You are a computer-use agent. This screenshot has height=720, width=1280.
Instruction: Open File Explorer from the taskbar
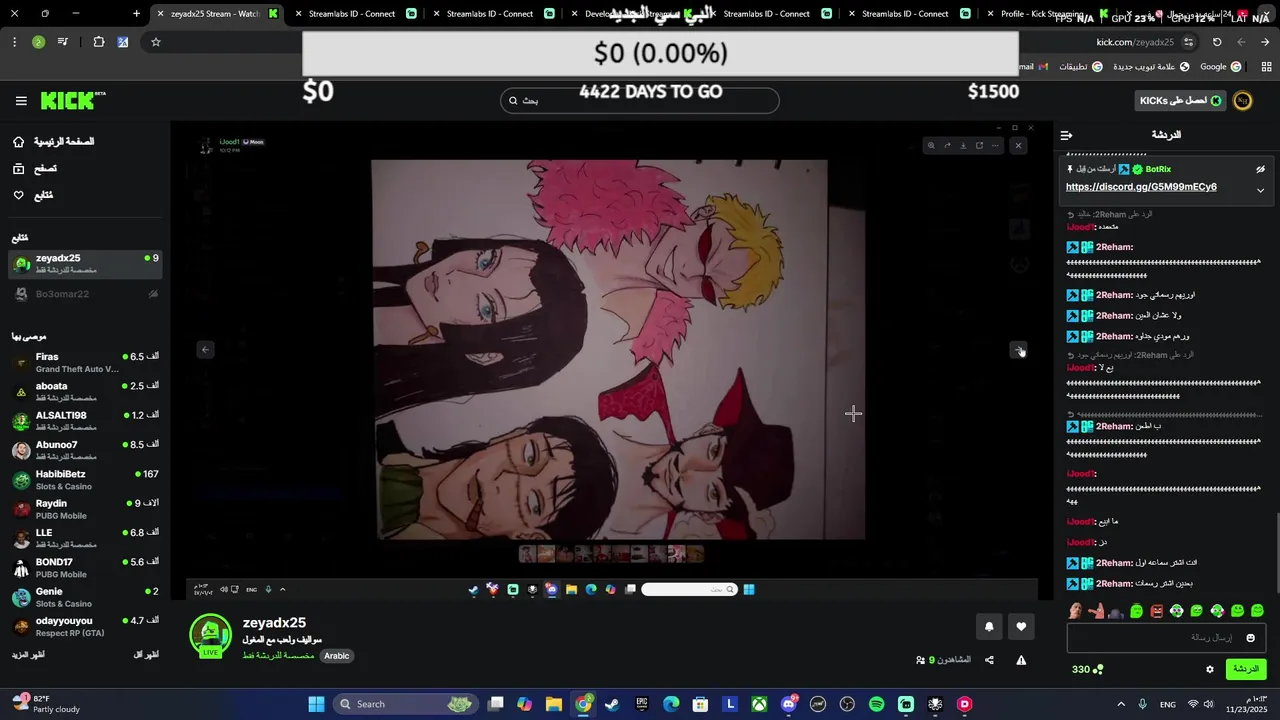tap(554, 704)
